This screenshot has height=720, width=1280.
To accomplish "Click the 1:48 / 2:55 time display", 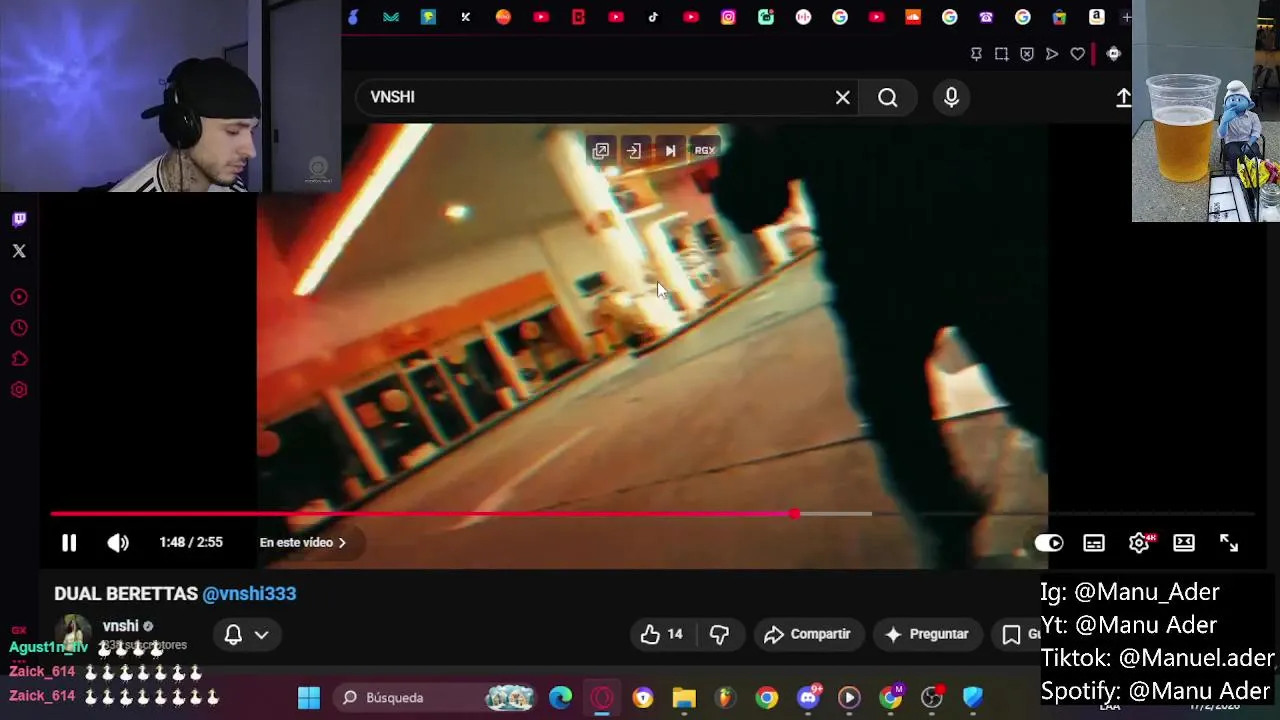I will 191,542.
